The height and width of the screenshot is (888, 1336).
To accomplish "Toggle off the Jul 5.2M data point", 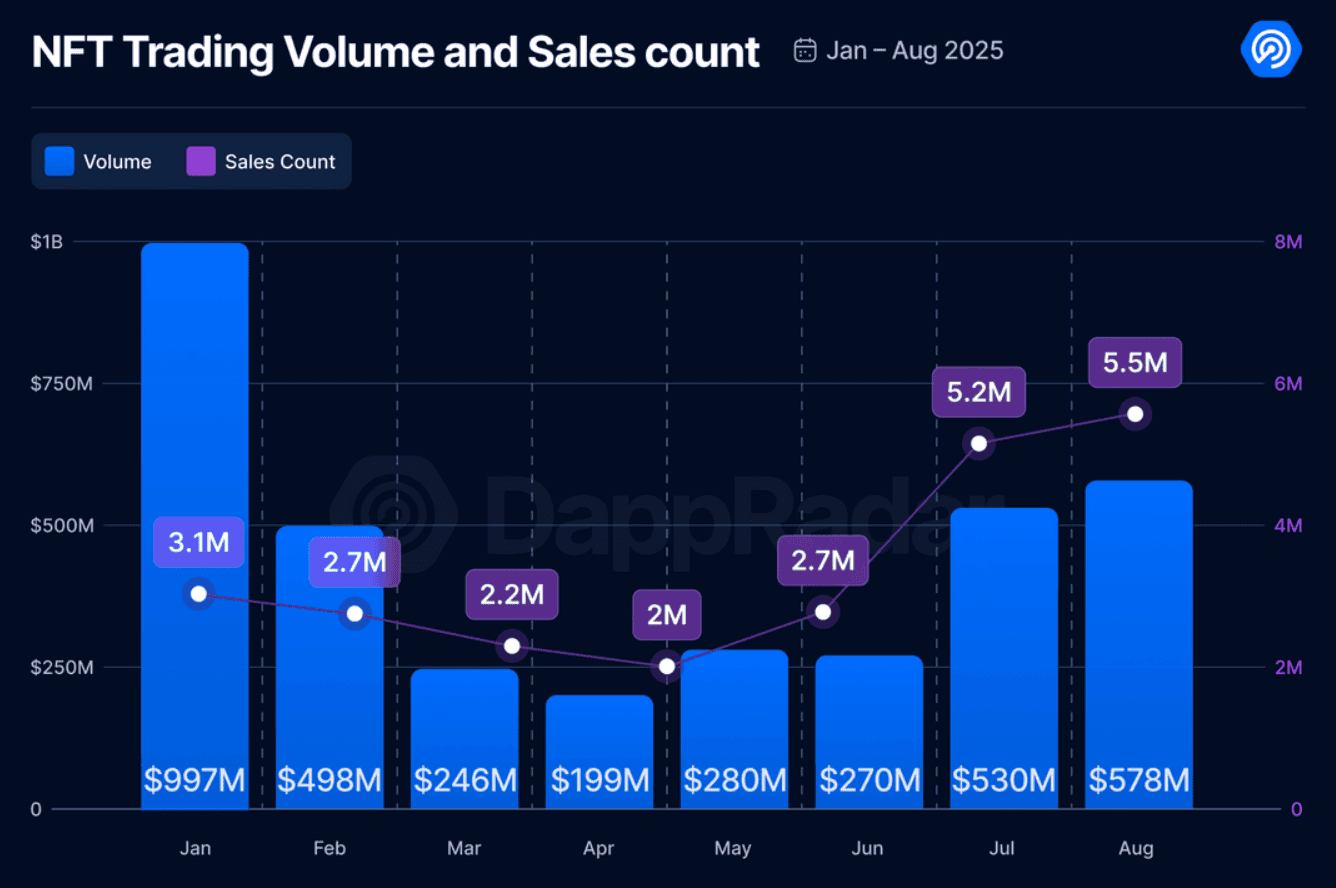I will (x=979, y=442).
